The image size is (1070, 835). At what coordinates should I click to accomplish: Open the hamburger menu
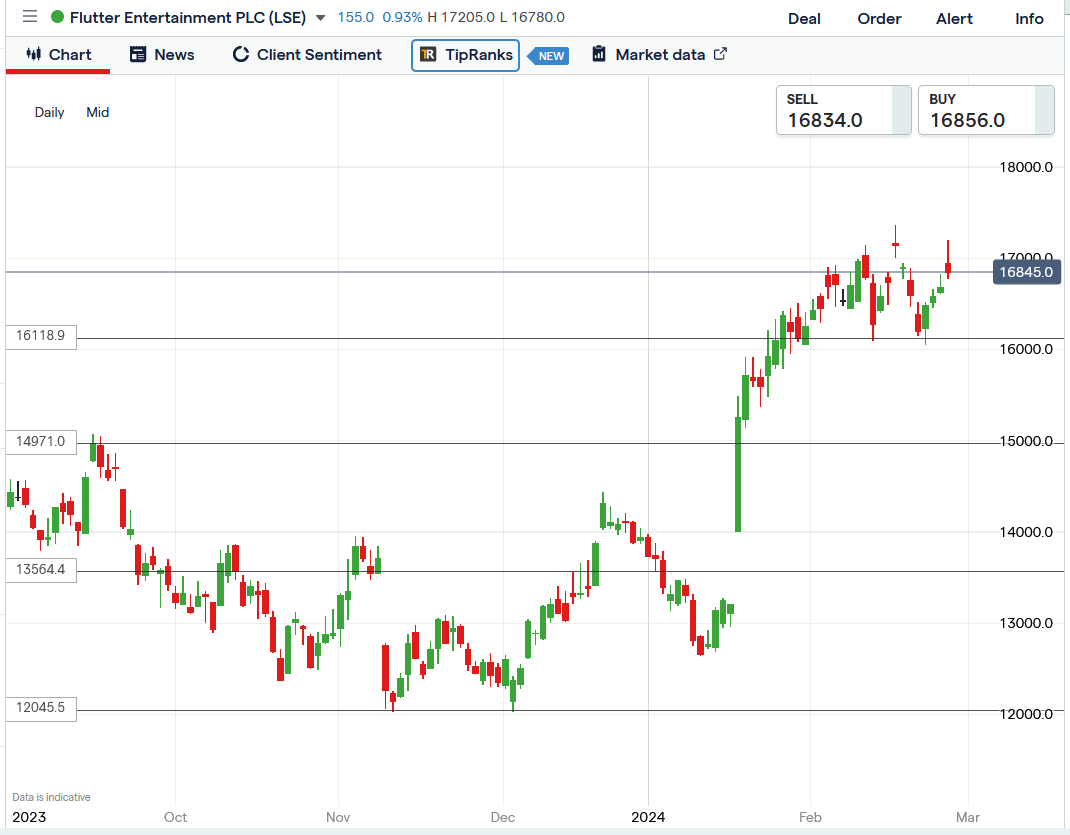click(x=29, y=16)
